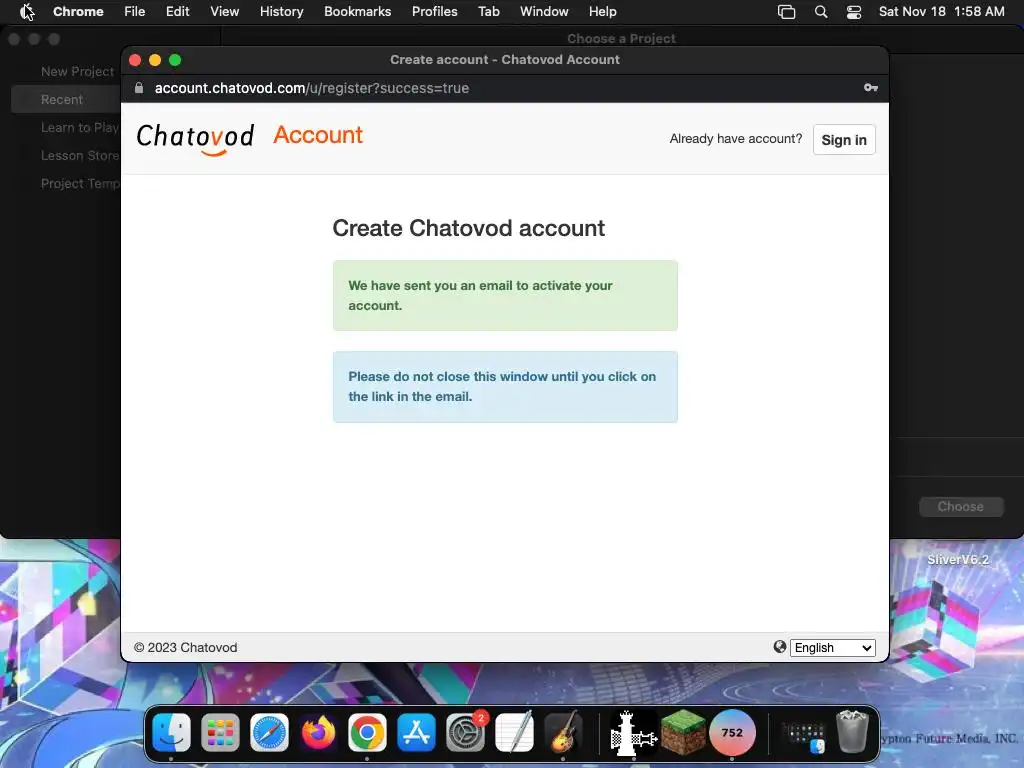This screenshot has height=768, width=1024.
Task: Open TextEdit from the dock
Action: pyautogui.click(x=515, y=732)
